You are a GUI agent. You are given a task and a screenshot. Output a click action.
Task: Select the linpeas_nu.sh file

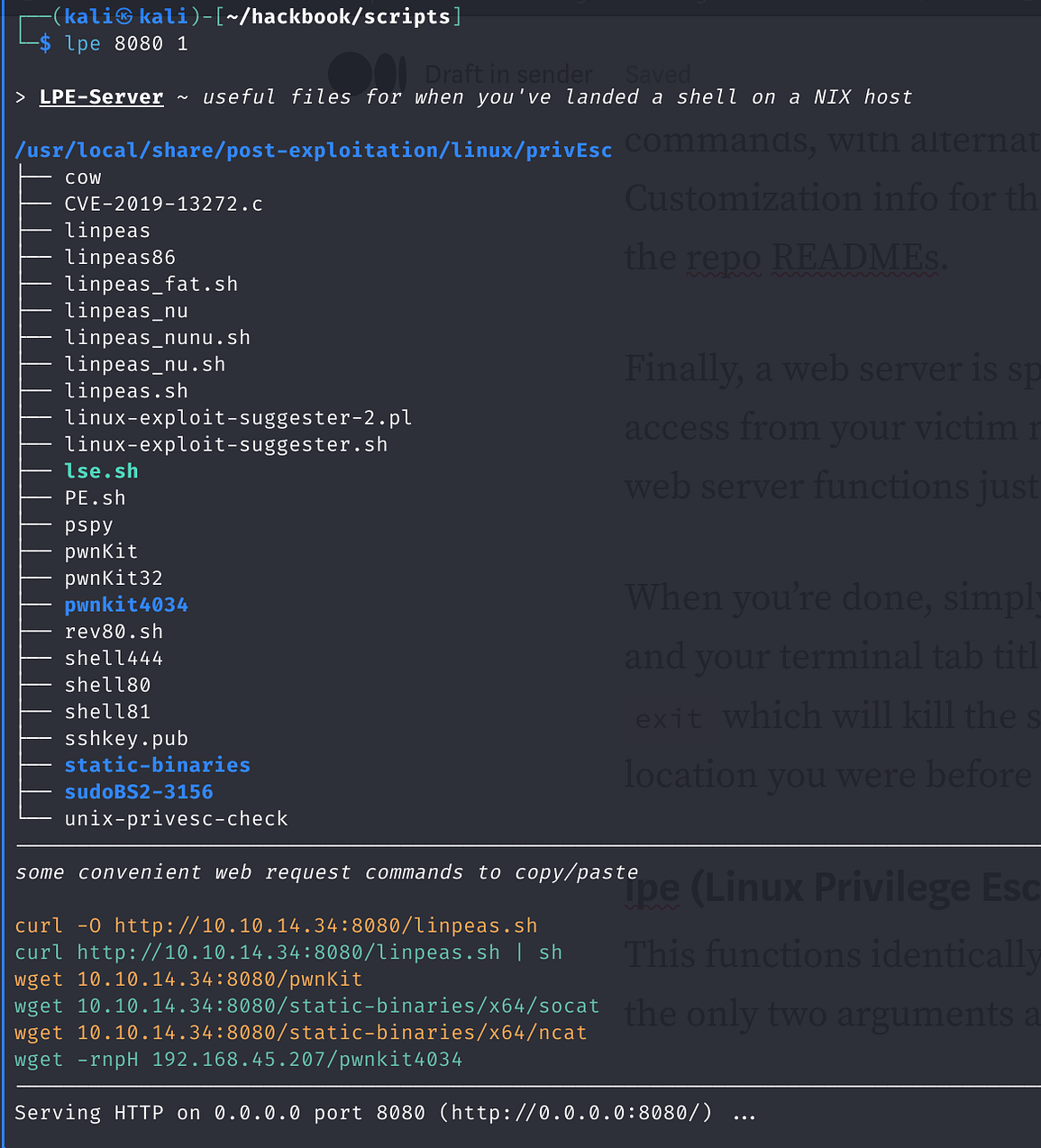tap(145, 365)
